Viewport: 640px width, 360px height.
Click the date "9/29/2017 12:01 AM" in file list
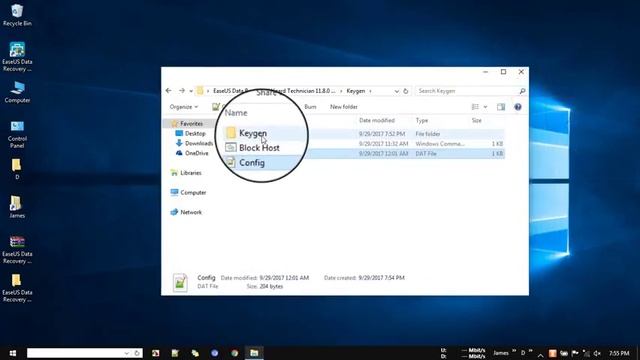point(383,153)
